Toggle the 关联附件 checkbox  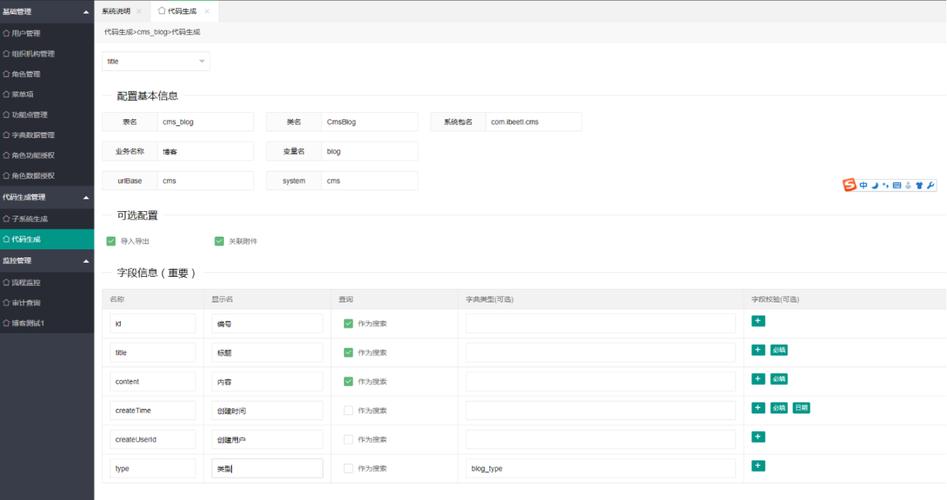(219, 241)
